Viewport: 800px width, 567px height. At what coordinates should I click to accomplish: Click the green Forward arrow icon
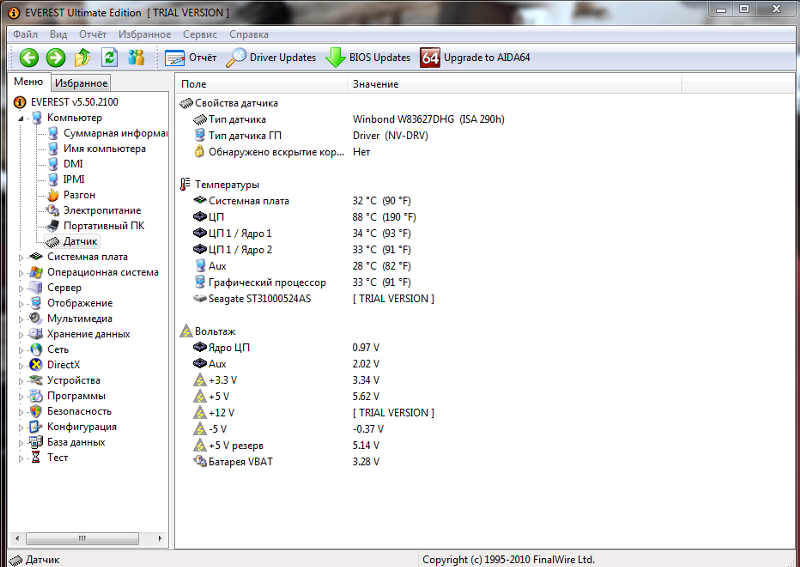(56, 58)
